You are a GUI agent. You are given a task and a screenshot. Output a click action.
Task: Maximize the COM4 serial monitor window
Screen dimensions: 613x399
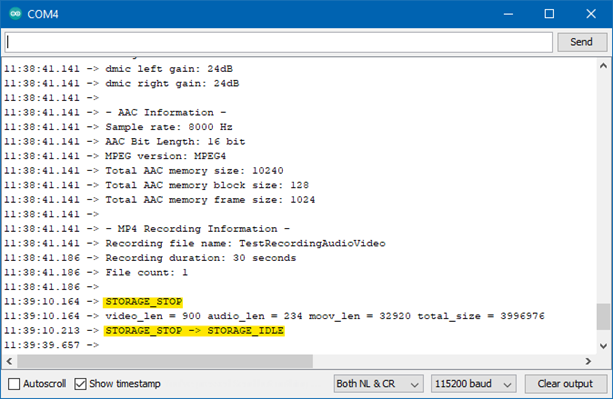click(549, 14)
